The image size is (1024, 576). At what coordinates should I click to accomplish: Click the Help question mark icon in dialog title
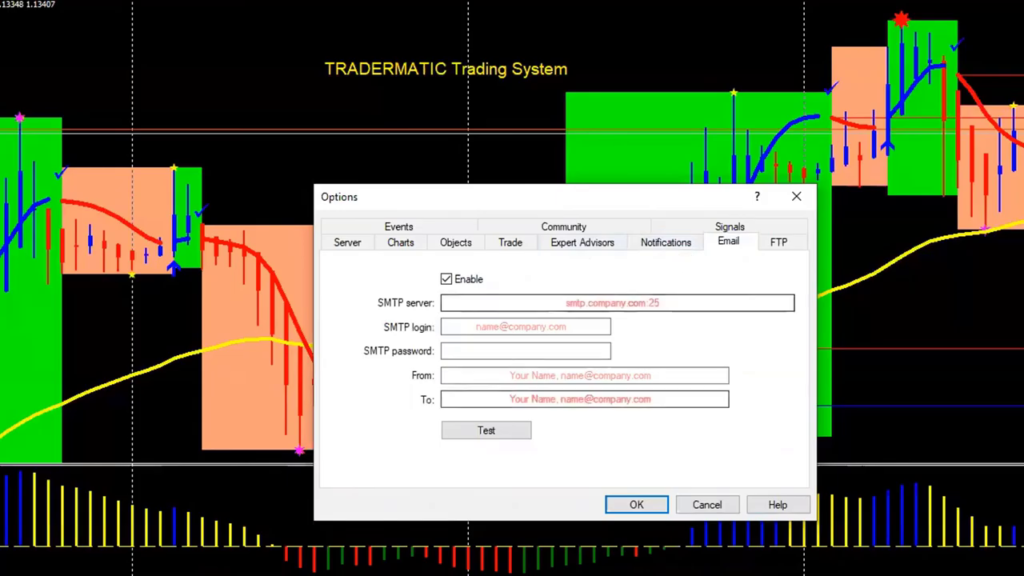click(x=756, y=197)
